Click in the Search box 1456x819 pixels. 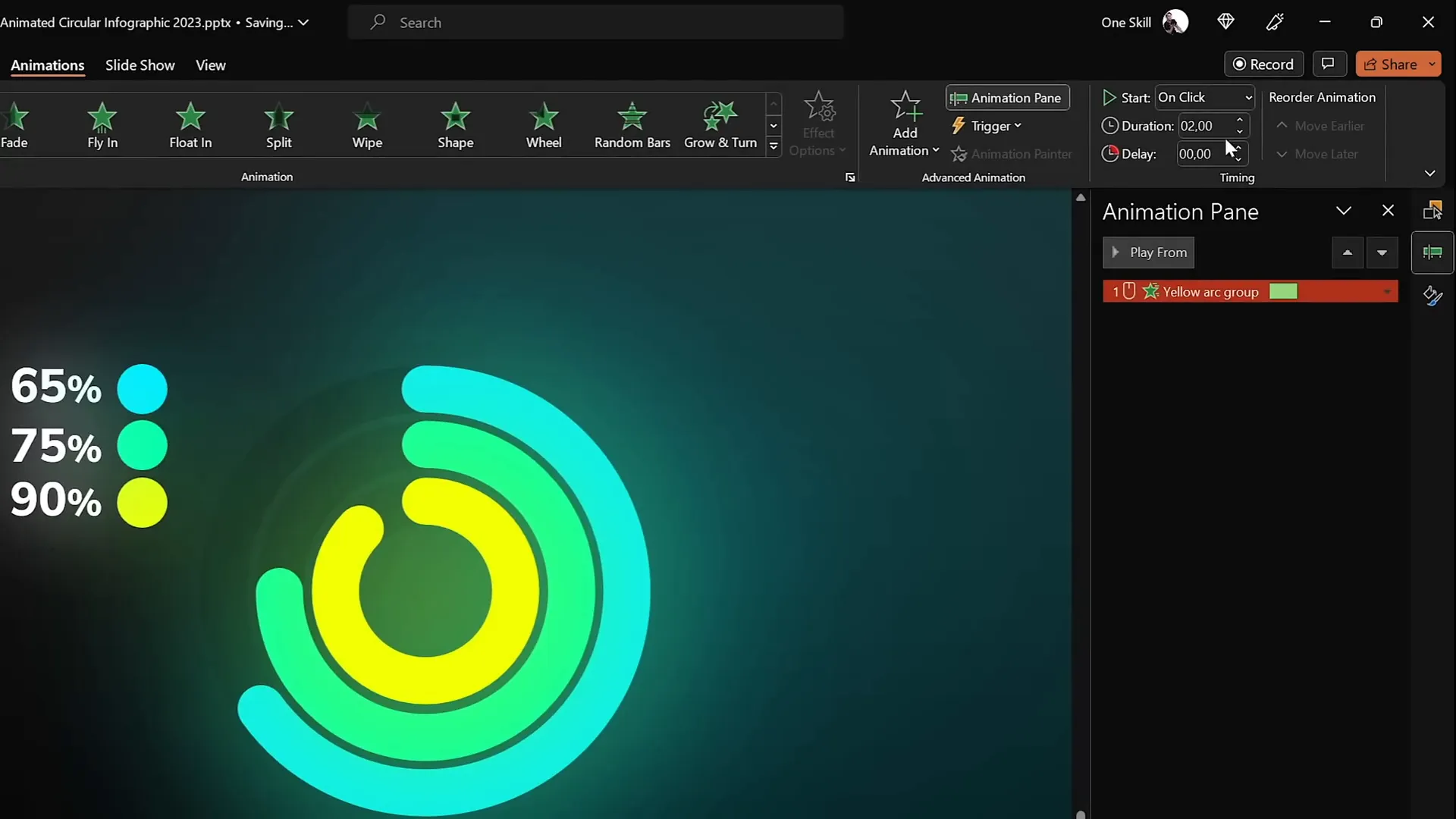coord(596,22)
